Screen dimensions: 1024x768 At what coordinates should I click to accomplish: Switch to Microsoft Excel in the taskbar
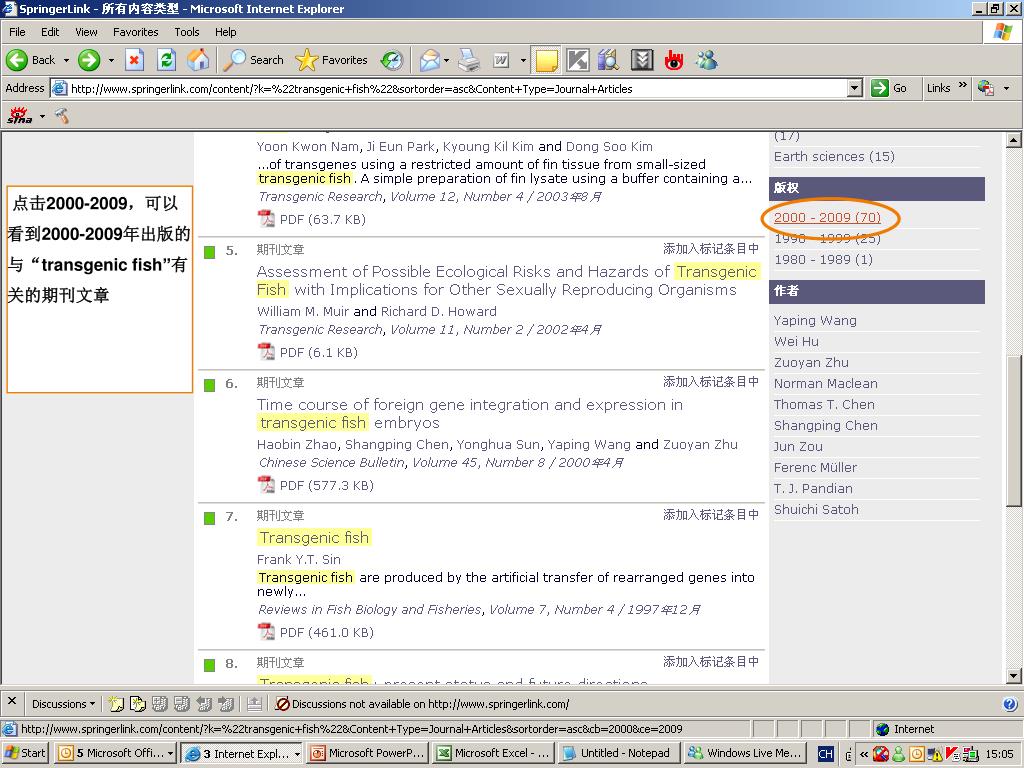(x=492, y=753)
